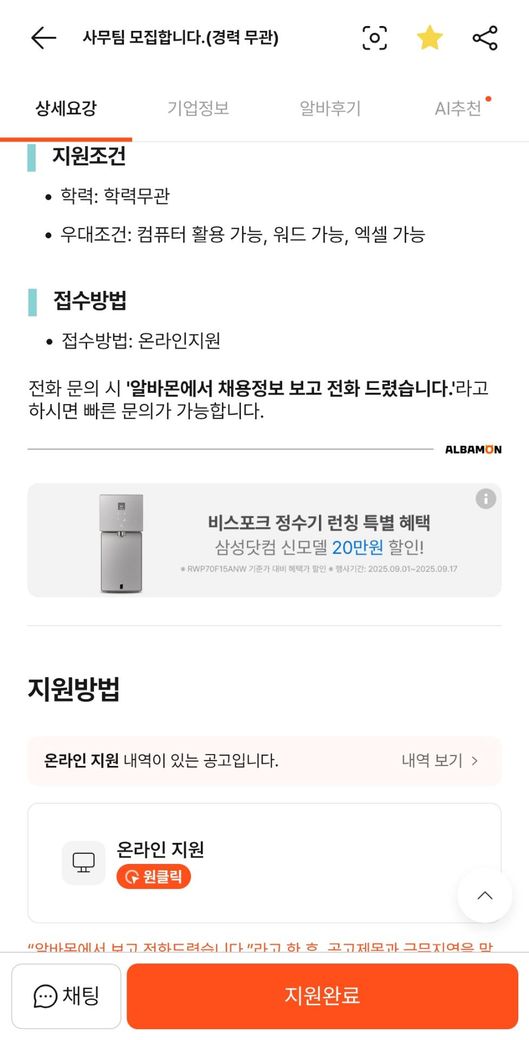Click the monitor icon beside 온라인 지원

84,863
